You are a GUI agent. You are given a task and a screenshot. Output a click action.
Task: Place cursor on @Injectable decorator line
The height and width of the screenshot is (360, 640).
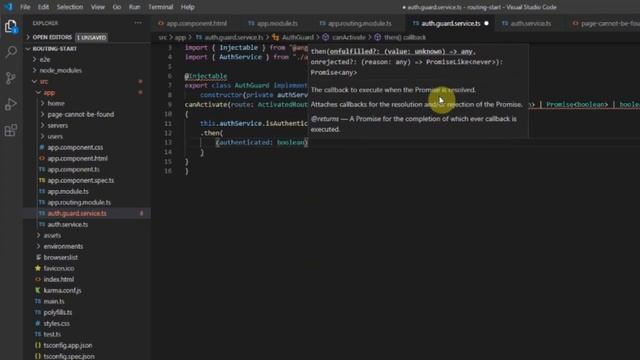tap(206, 76)
